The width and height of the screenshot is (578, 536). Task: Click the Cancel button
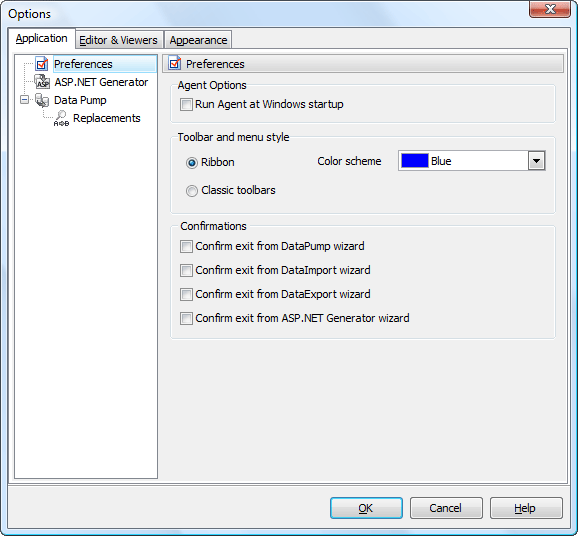point(446,508)
